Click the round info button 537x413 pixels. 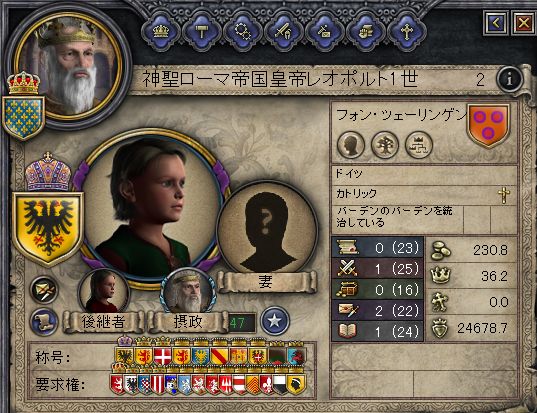(510, 79)
